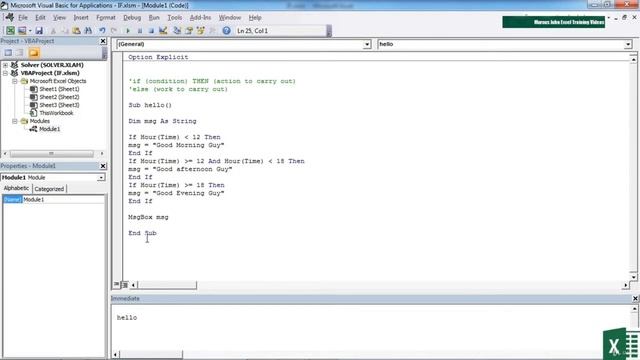Close the Properties - Module1 pane
Viewport: 640px width, 360px height.
click(x=103, y=166)
